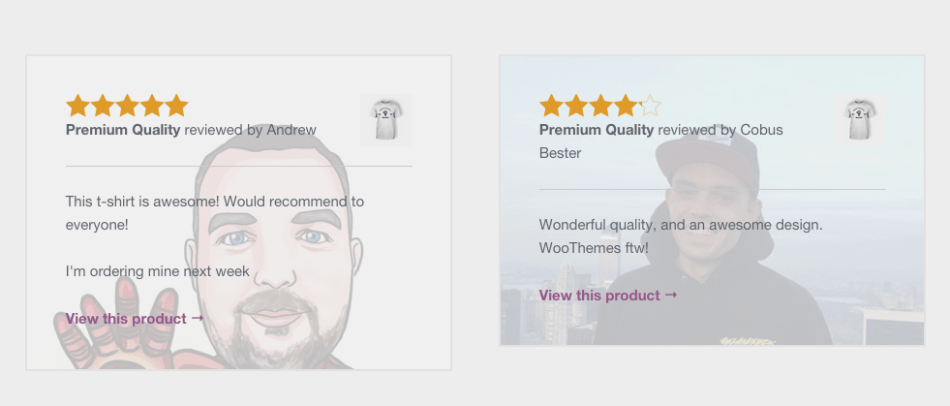950x406 pixels.
Task: Click the Premium Quality title in Cobus Bester's review
Action: [596, 130]
